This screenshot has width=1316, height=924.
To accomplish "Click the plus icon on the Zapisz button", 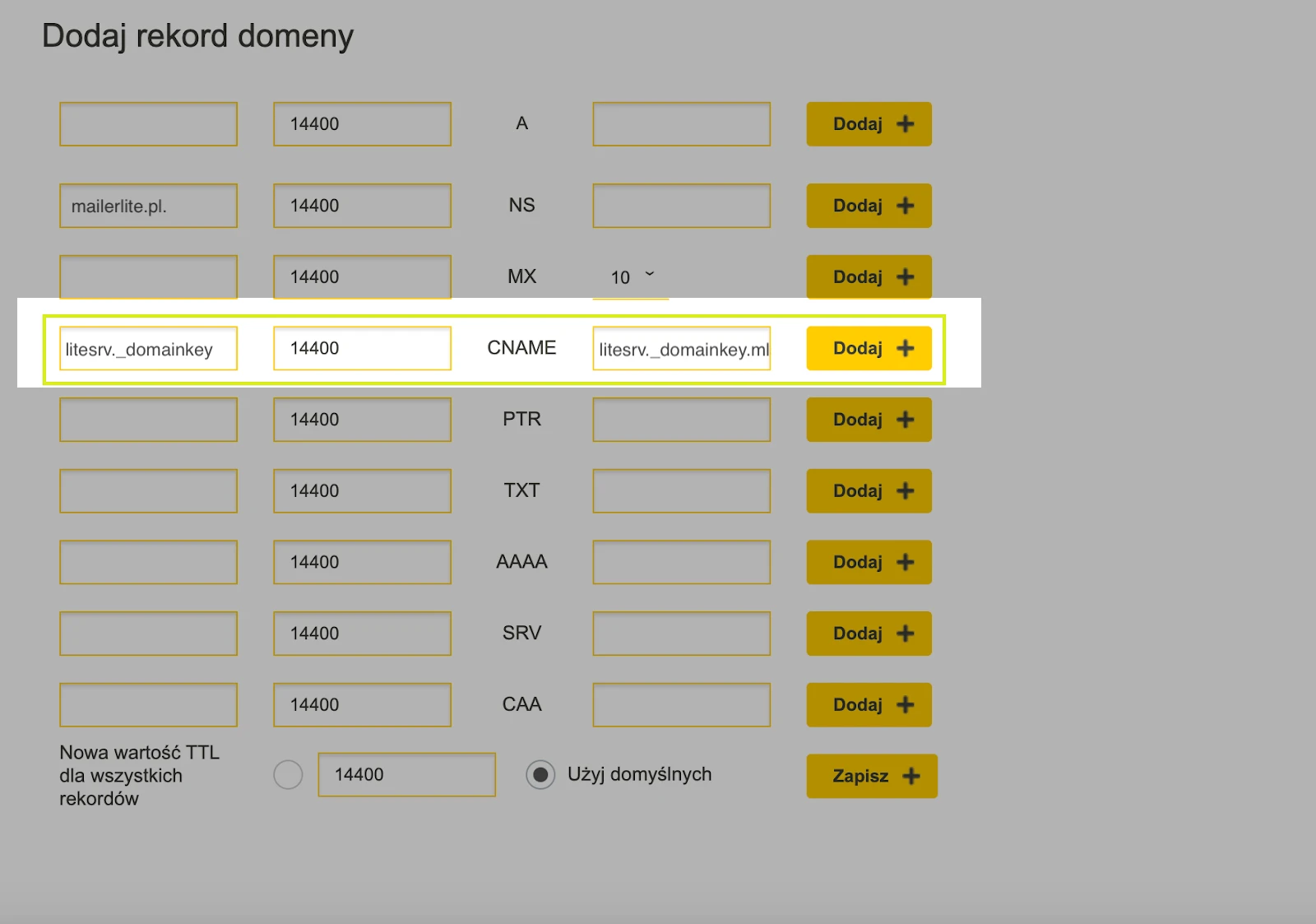I will tap(911, 776).
